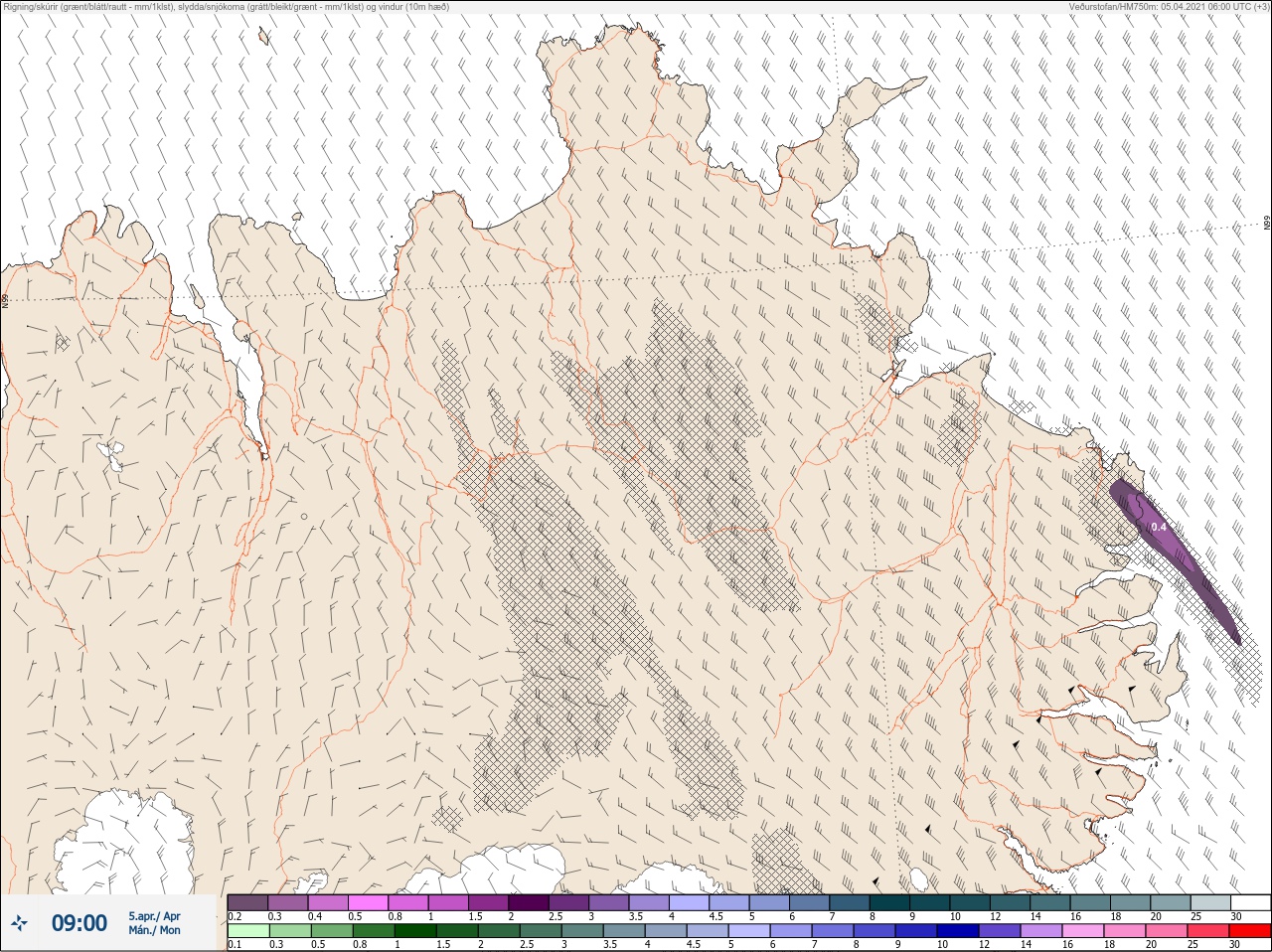This screenshot has width=1272, height=952.
Task: Pick the bright pink swatch between 0.5 and 0.8
Action: point(368,902)
